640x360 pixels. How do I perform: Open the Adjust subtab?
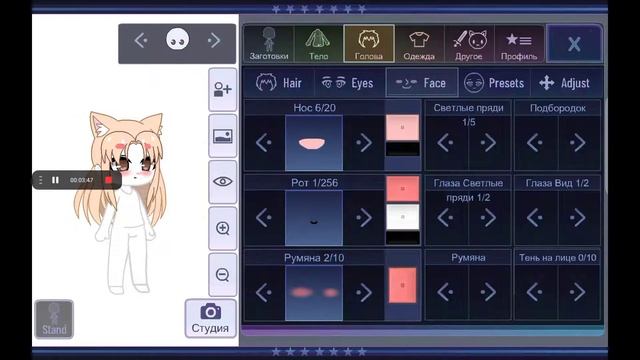point(565,83)
